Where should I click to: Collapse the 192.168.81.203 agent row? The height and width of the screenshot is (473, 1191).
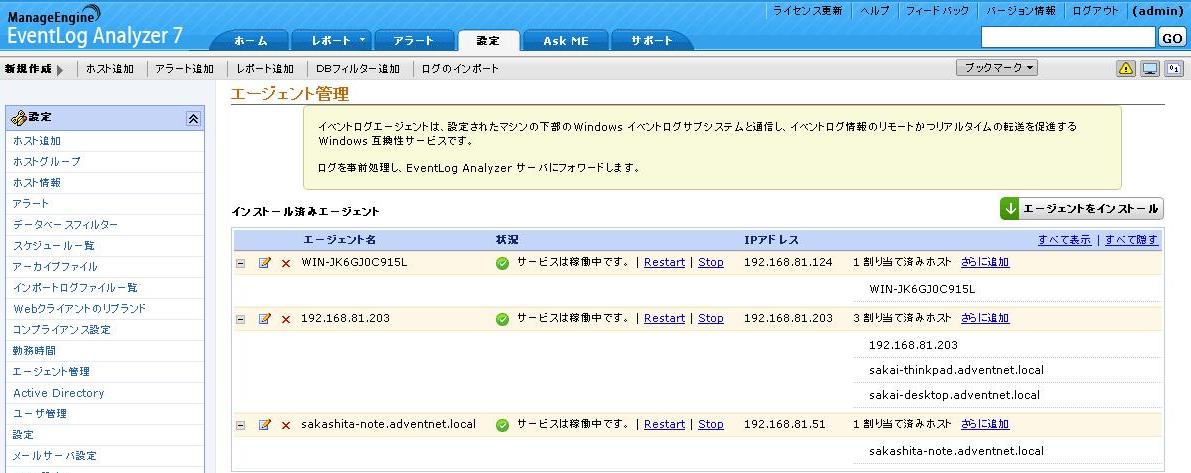pyautogui.click(x=241, y=320)
